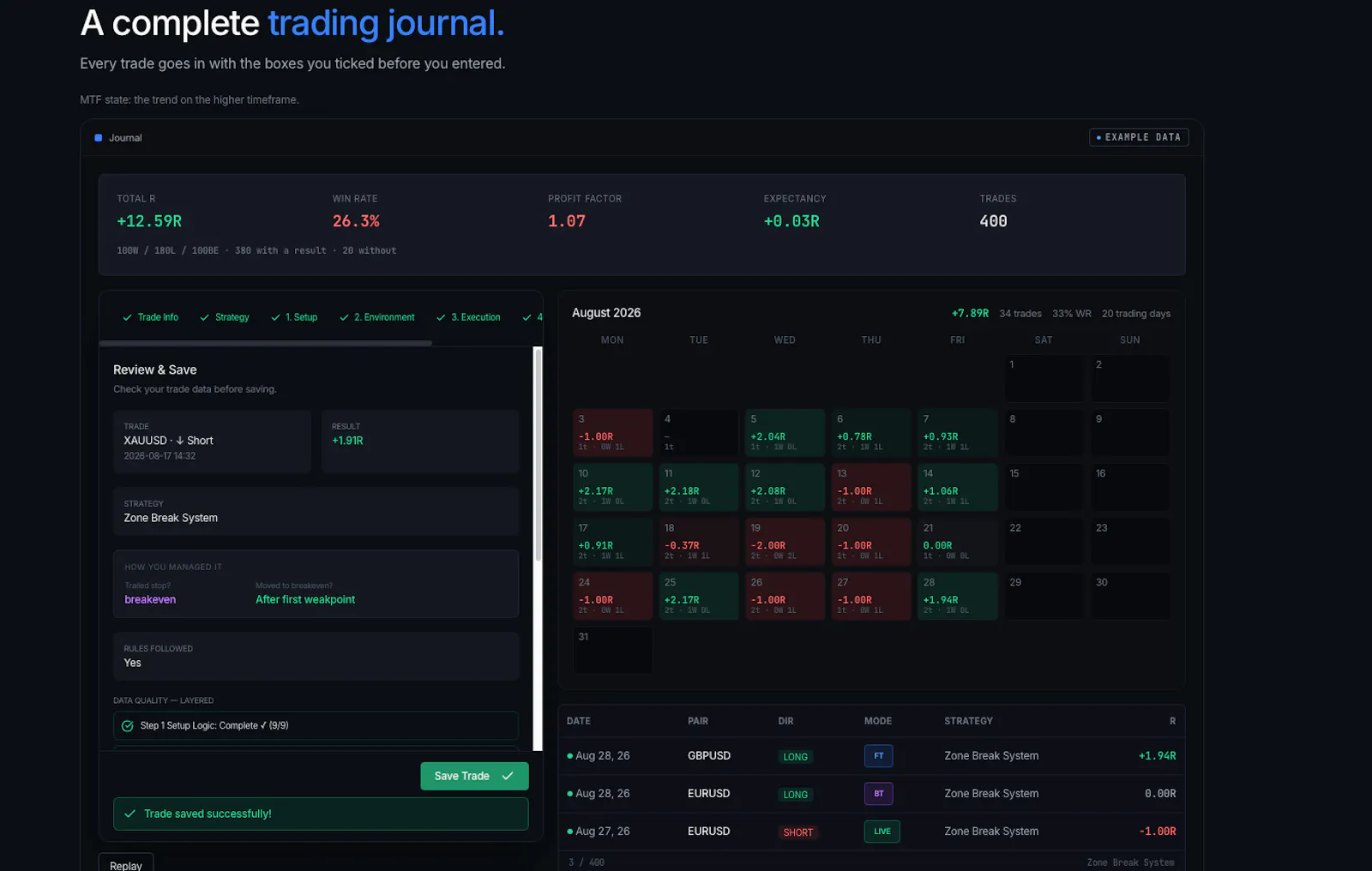Click the LIVE mode badge on Aug 27 row
Image resolution: width=1372 pixels, height=871 pixels.
point(882,832)
